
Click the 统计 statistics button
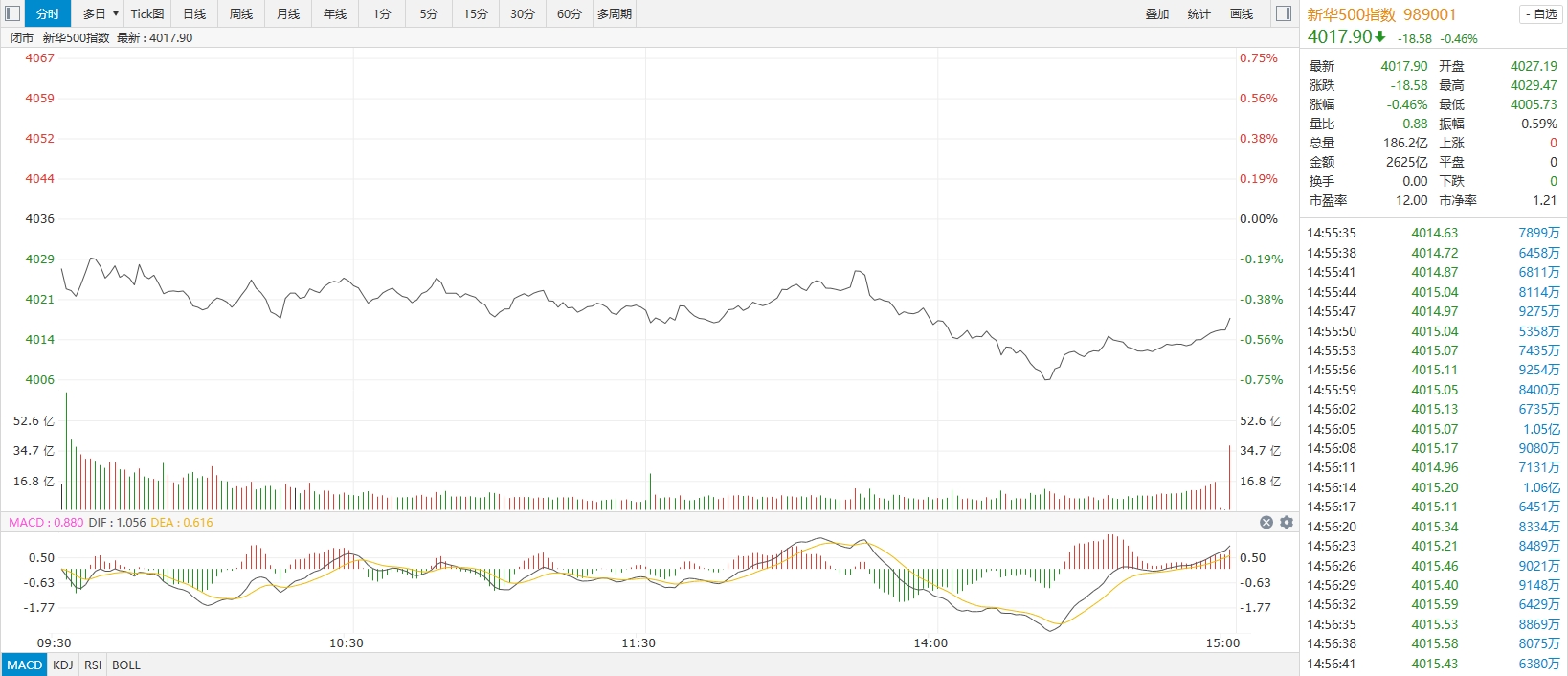pos(1198,13)
